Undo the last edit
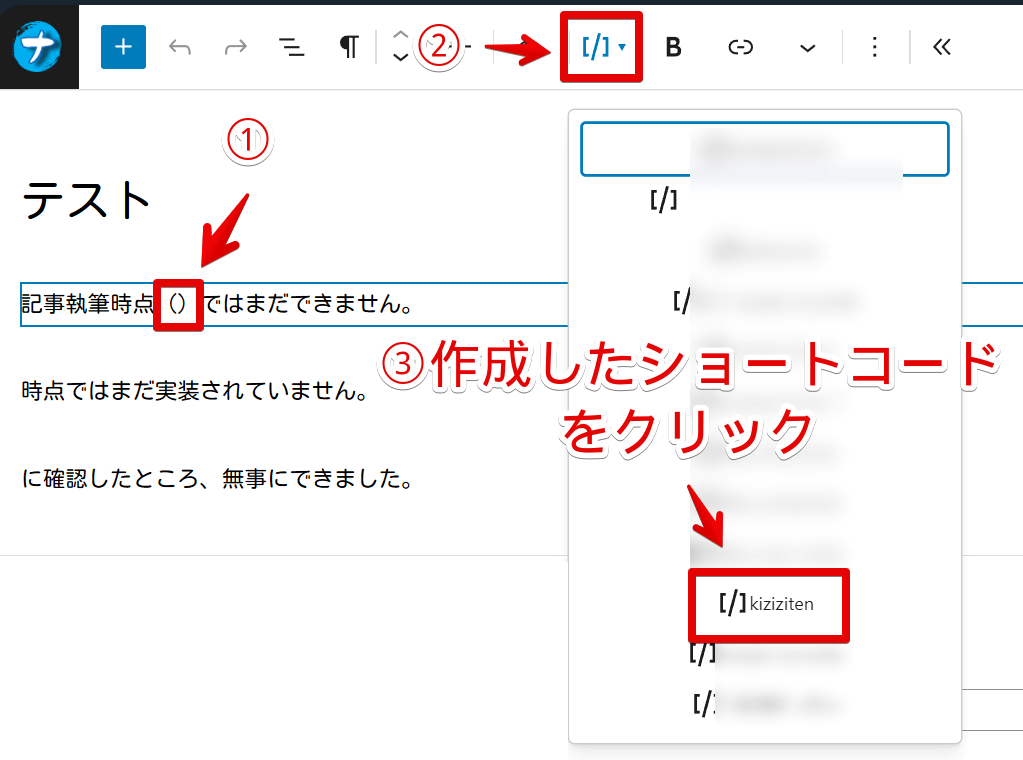The image size is (1023, 760). [180, 47]
